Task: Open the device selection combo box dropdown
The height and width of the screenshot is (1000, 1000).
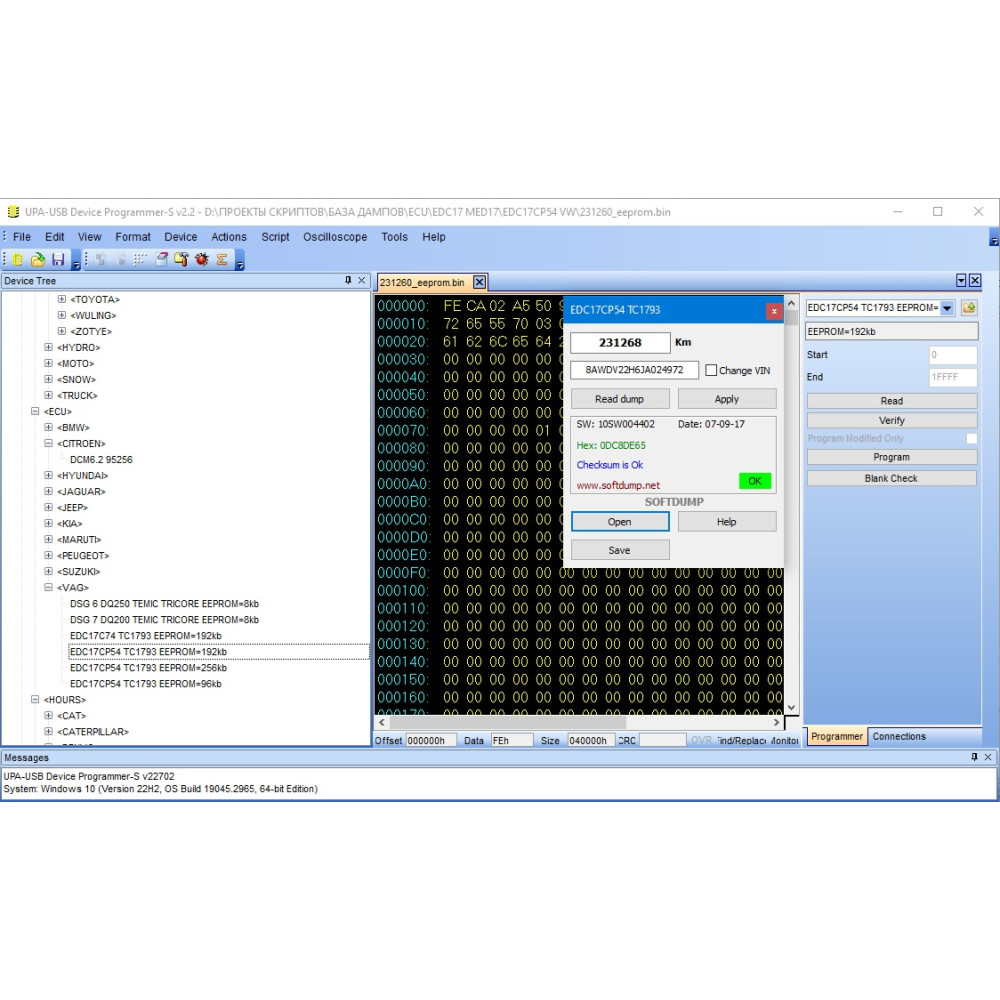Action: [x=948, y=308]
